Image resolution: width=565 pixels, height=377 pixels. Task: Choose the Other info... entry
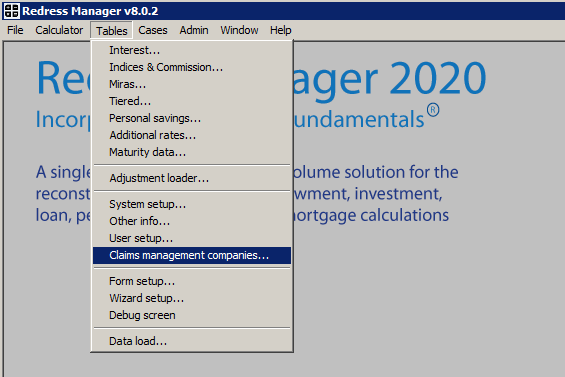pos(192,221)
